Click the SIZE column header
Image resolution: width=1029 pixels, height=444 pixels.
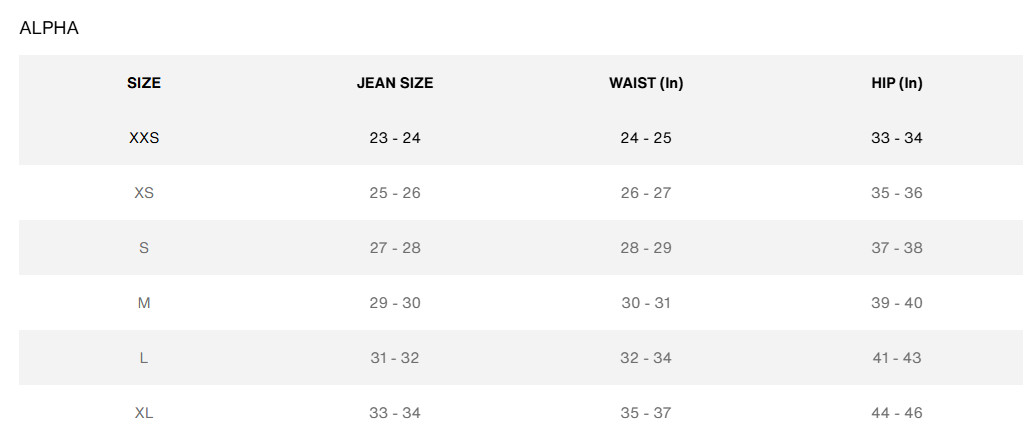(144, 83)
